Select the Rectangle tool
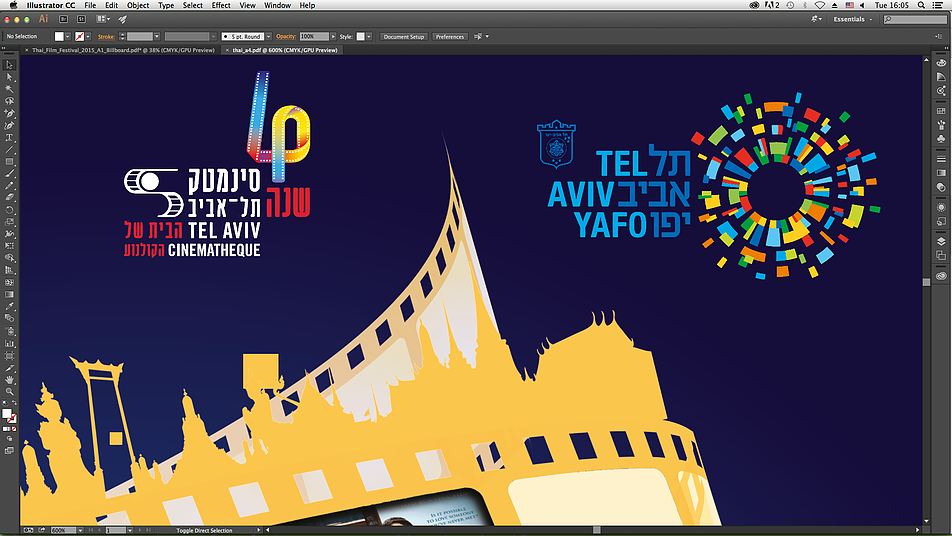The width and height of the screenshot is (952, 536). click(x=9, y=161)
